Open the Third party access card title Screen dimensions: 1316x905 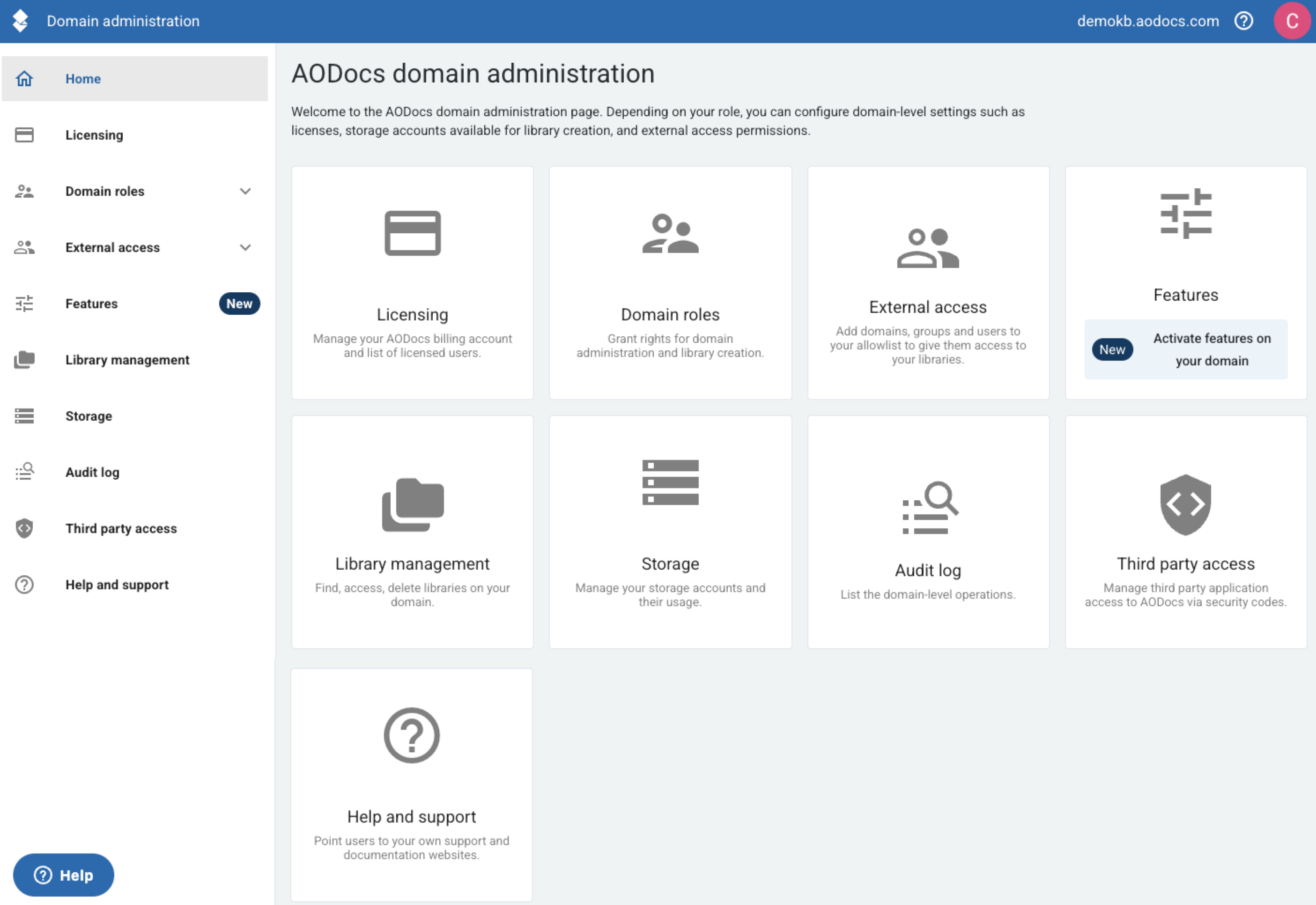point(1186,564)
